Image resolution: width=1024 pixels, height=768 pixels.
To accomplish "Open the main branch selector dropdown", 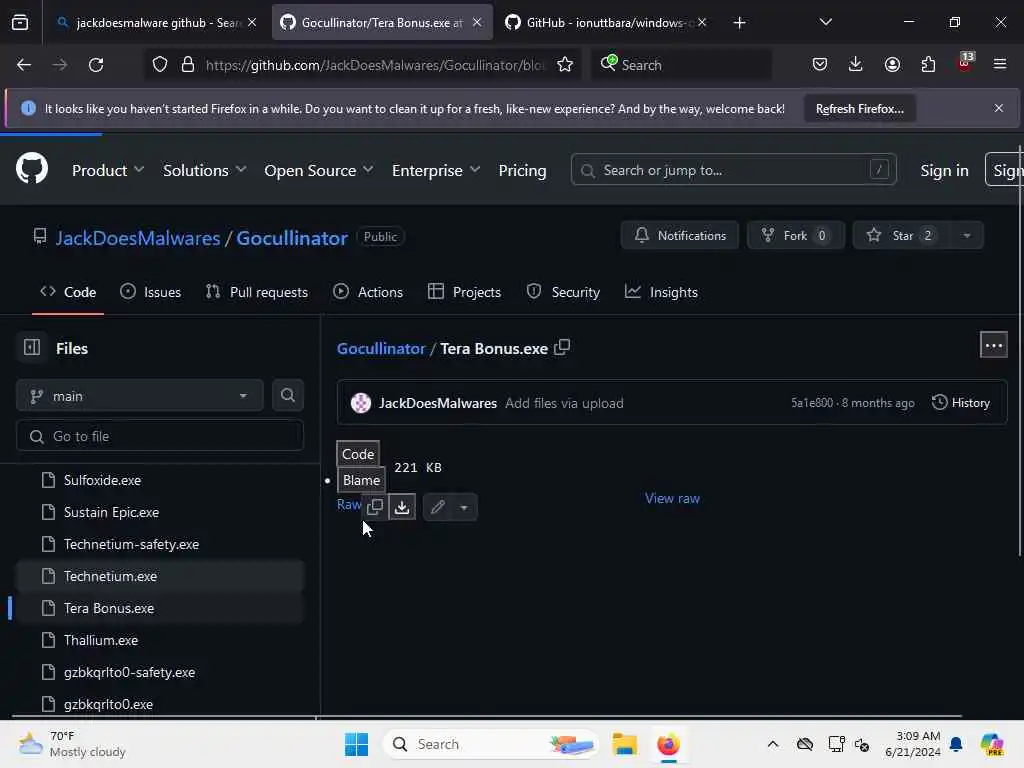I will point(140,396).
